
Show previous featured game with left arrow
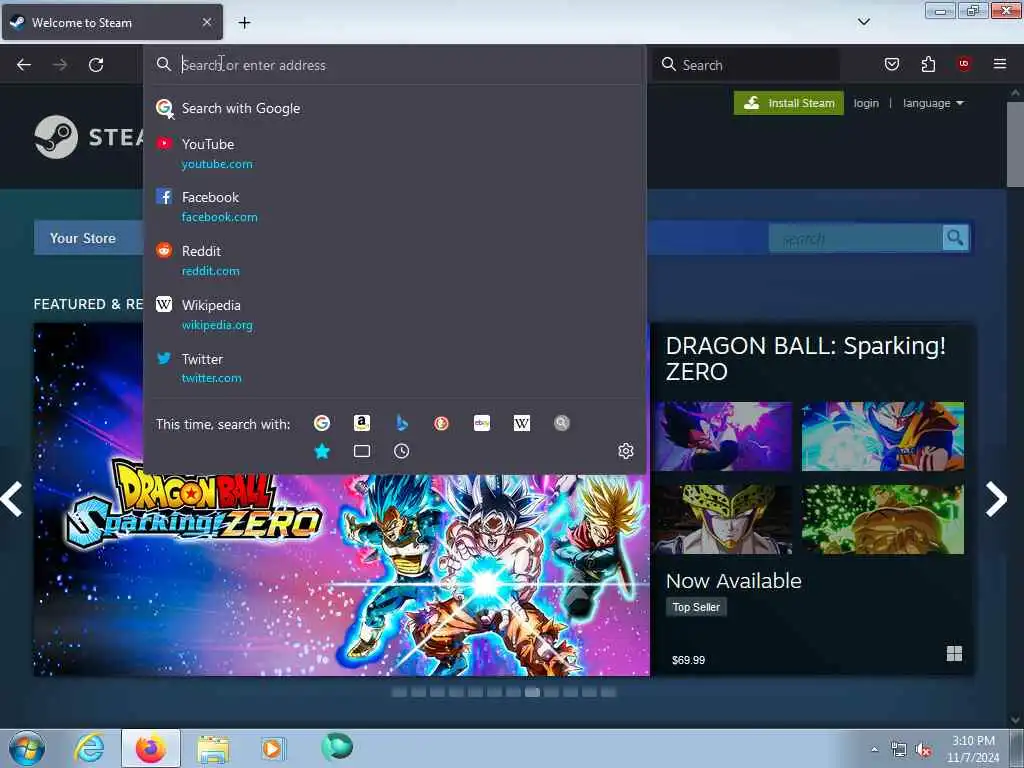[x=12, y=500]
